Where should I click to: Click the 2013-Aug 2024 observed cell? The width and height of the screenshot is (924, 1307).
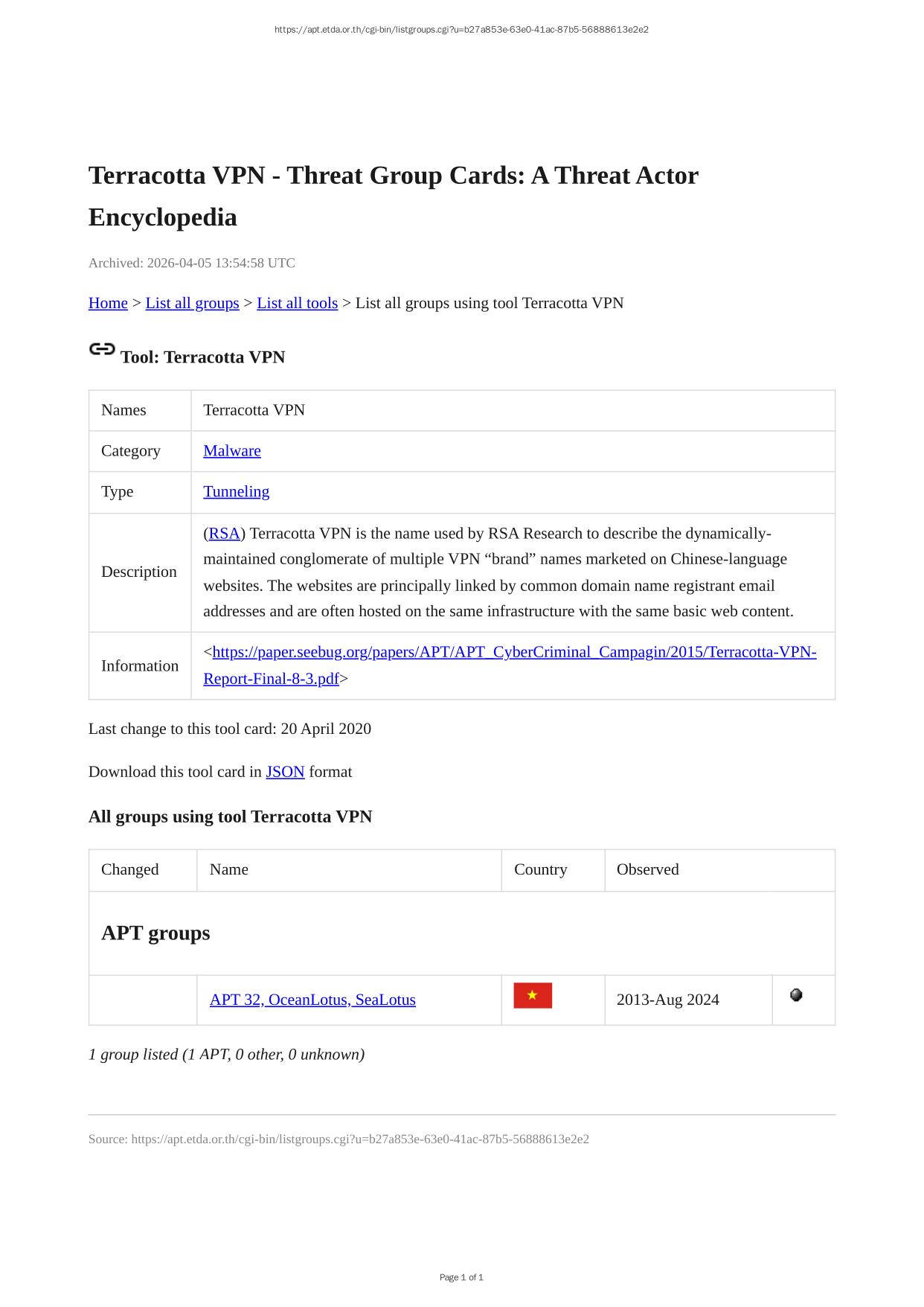[x=667, y=1000]
